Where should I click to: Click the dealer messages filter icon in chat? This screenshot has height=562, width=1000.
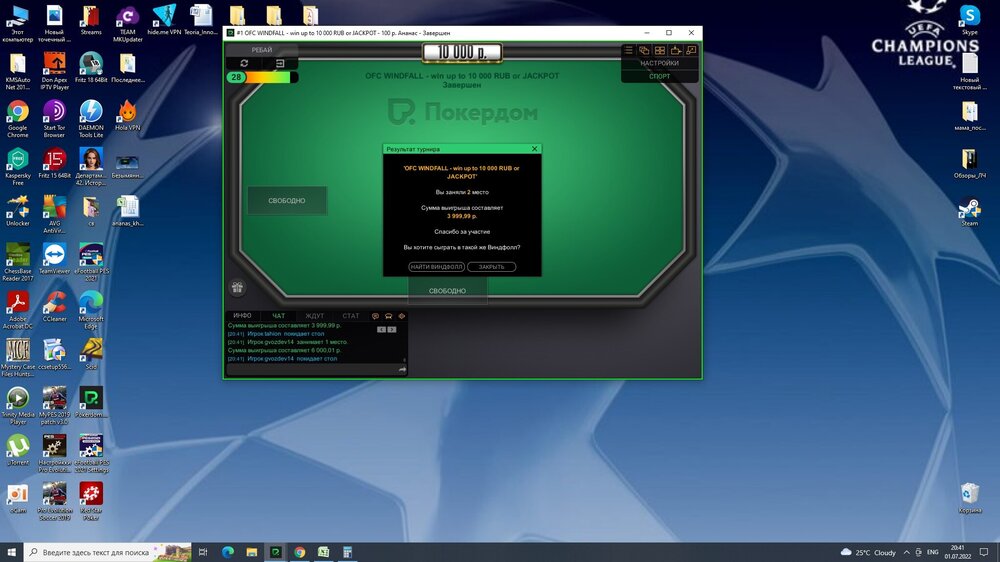pos(388,316)
